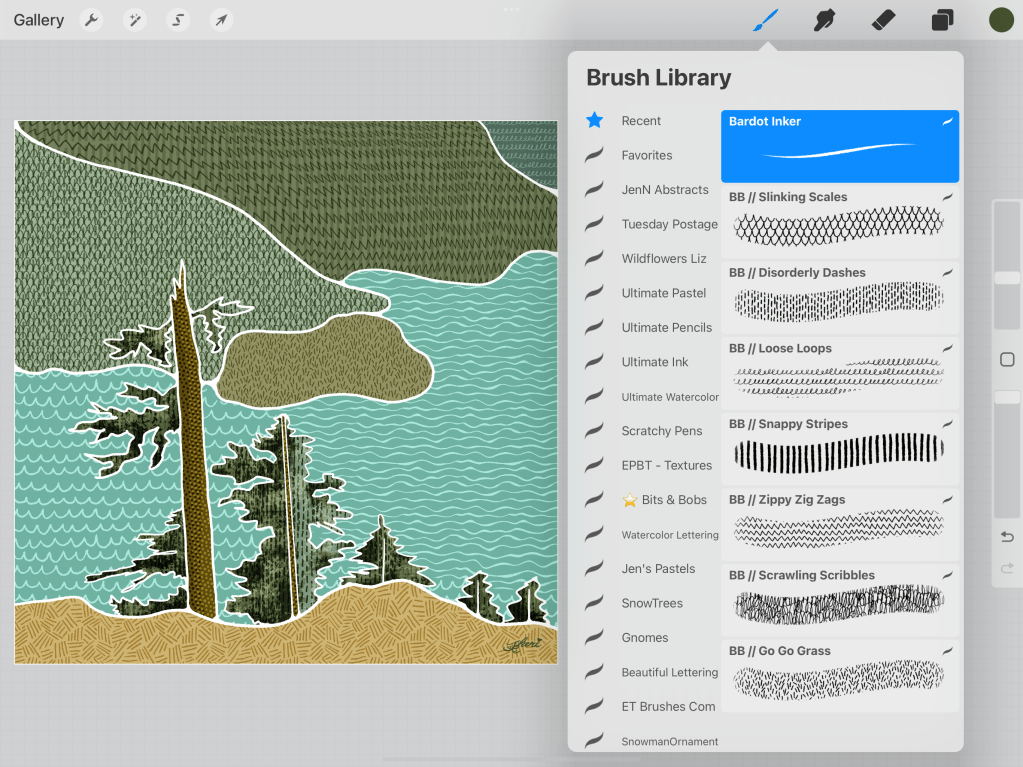Open the Layers panel

(942, 20)
